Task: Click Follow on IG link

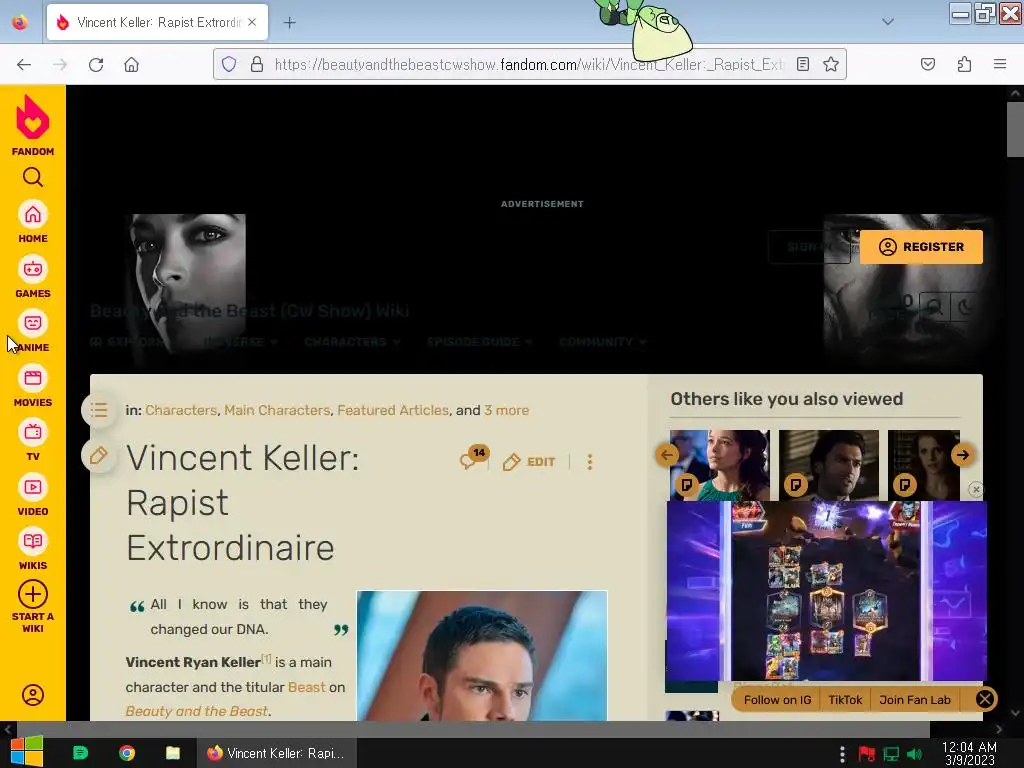Action: (x=777, y=699)
